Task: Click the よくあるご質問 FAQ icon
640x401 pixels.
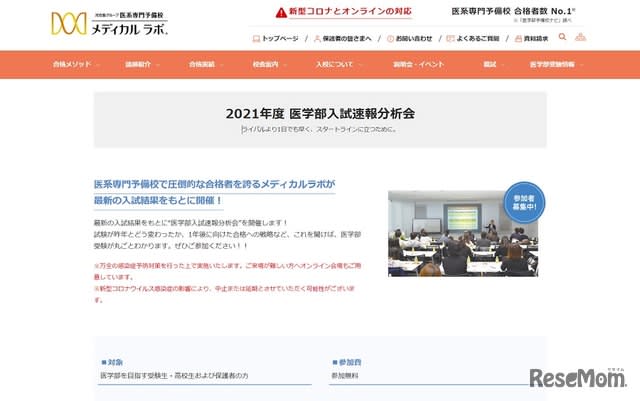Action: [451, 39]
